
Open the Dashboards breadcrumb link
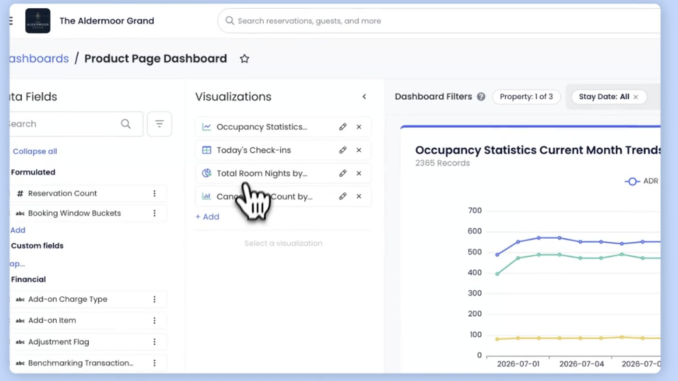click(39, 58)
